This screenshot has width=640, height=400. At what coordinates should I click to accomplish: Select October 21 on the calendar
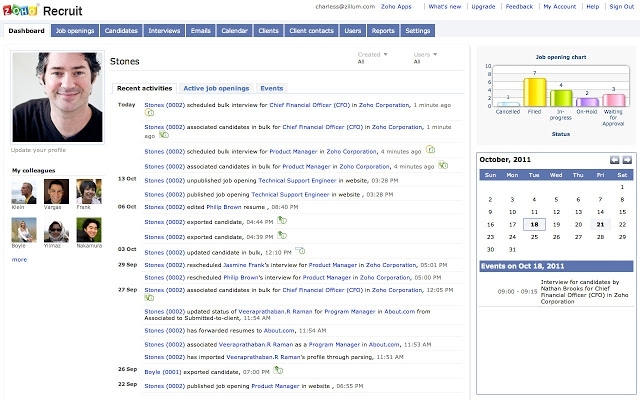point(599,225)
